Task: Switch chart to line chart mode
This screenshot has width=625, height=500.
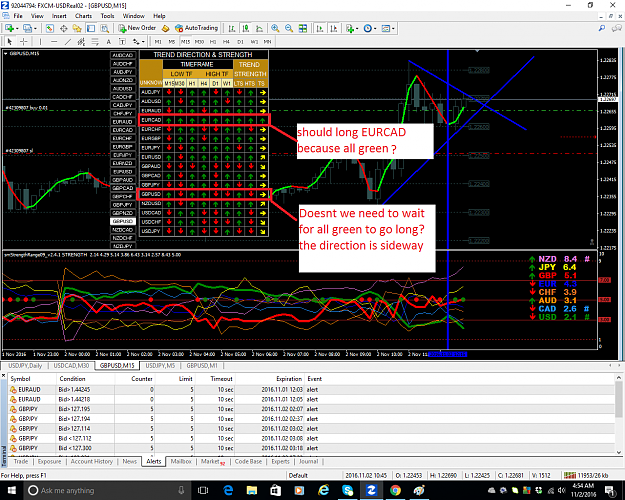Action: (259, 28)
